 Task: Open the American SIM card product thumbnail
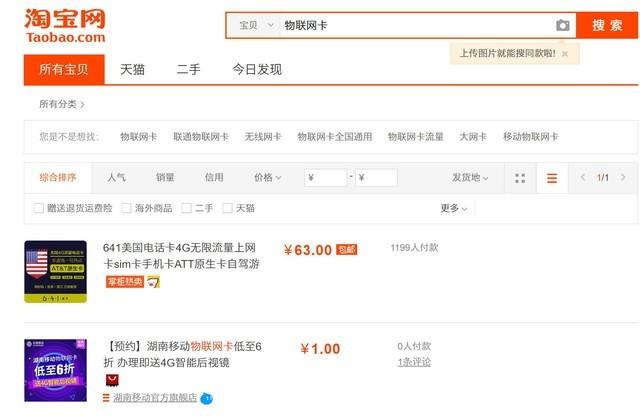pos(56,272)
